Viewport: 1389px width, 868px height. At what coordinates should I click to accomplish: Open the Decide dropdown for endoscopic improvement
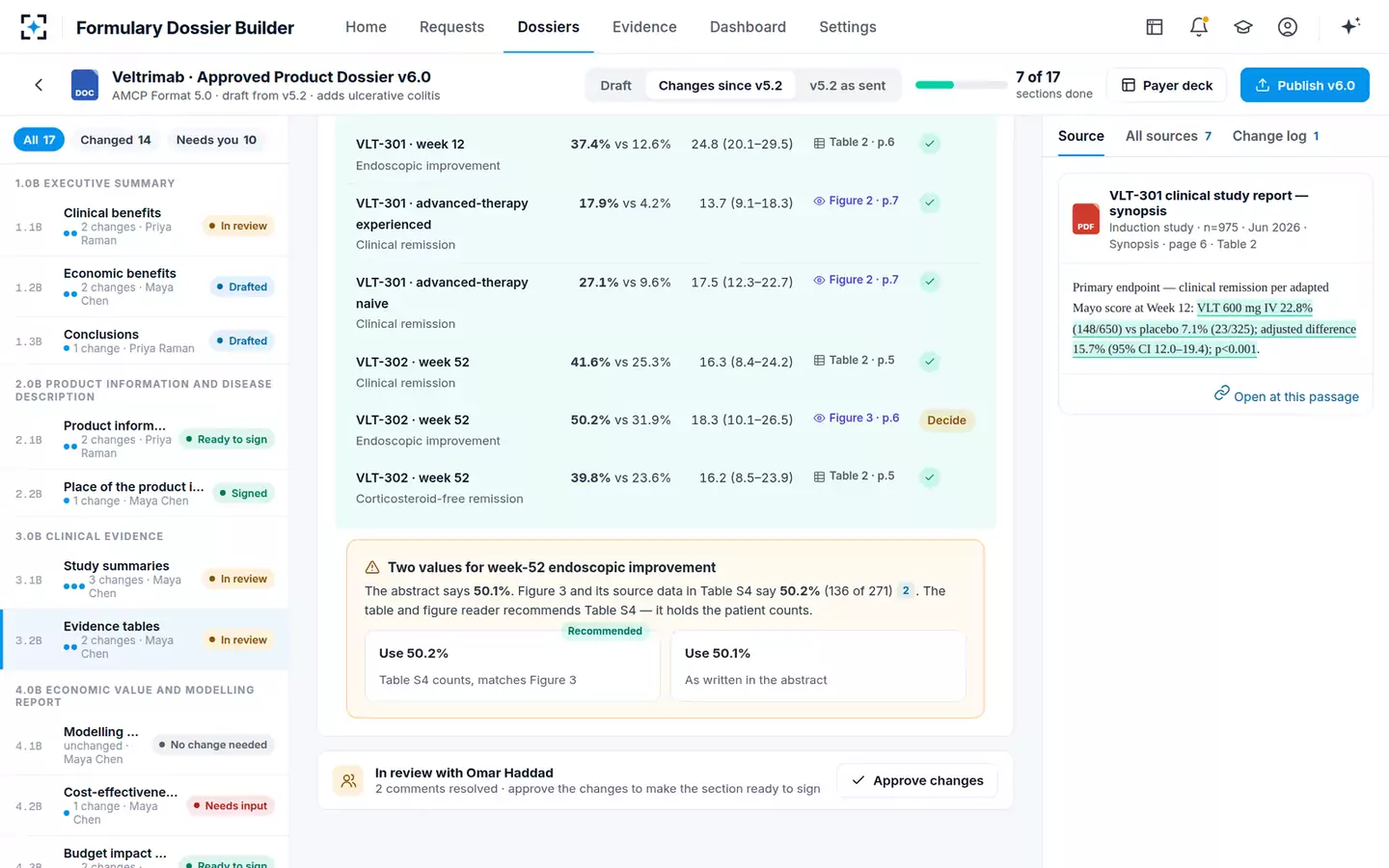946,420
